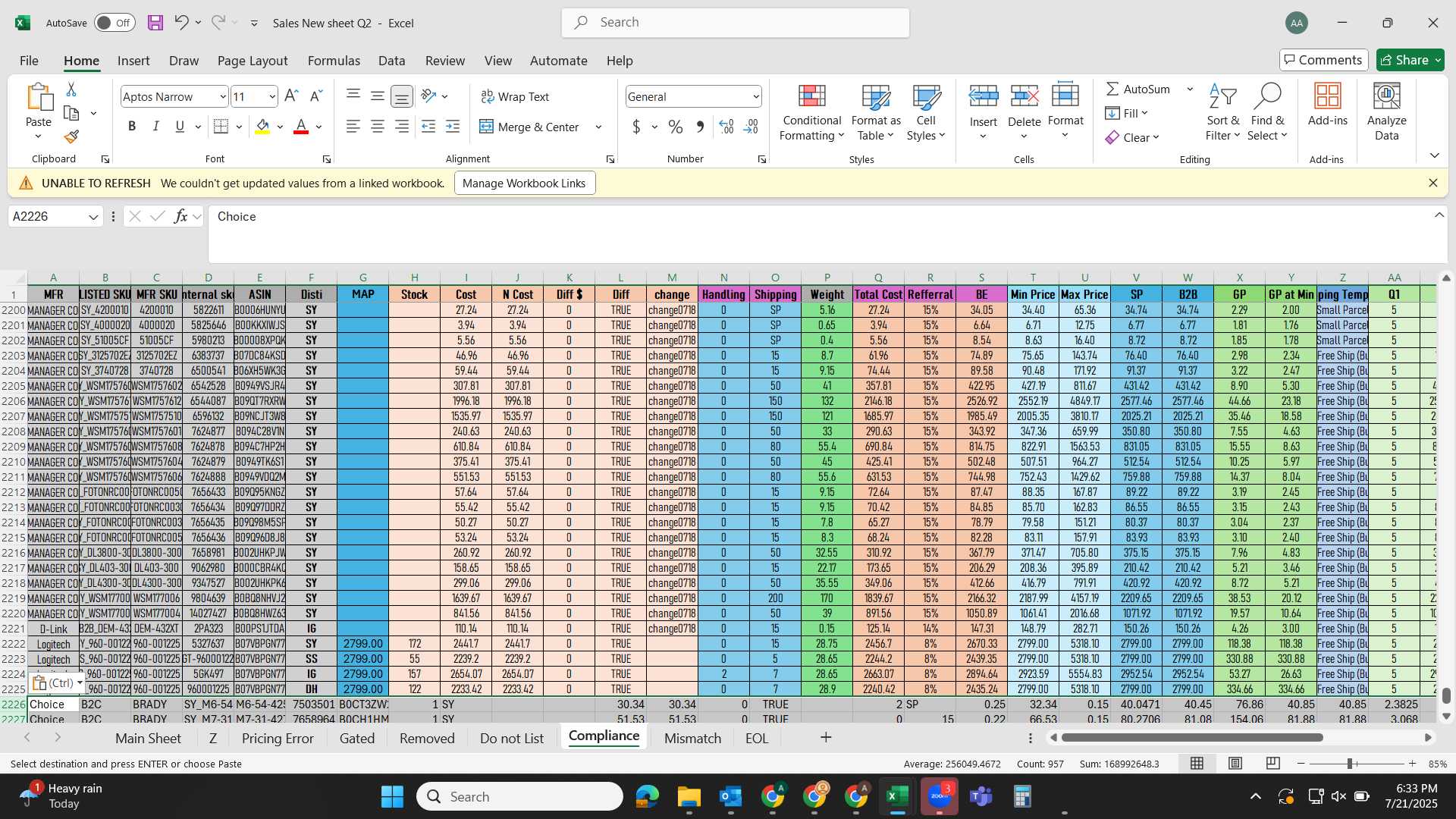Open the Paste Options (Ctrl) dropdown
The width and height of the screenshot is (1456, 819).
(x=58, y=682)
